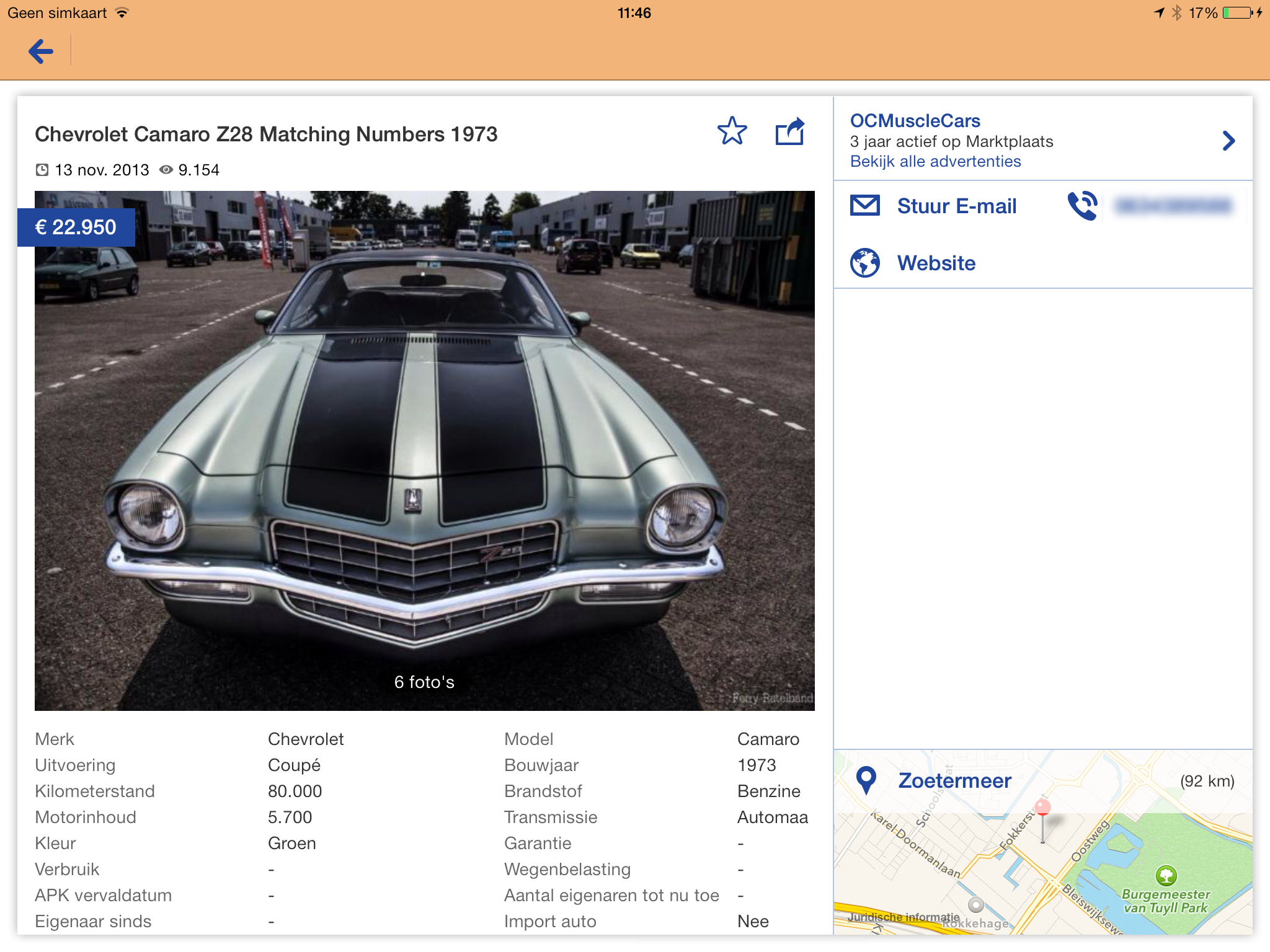This screenshot has height=952, width=1270.
Task: Open Zoetermeer location map
Action: click(x=1043, y=842)
